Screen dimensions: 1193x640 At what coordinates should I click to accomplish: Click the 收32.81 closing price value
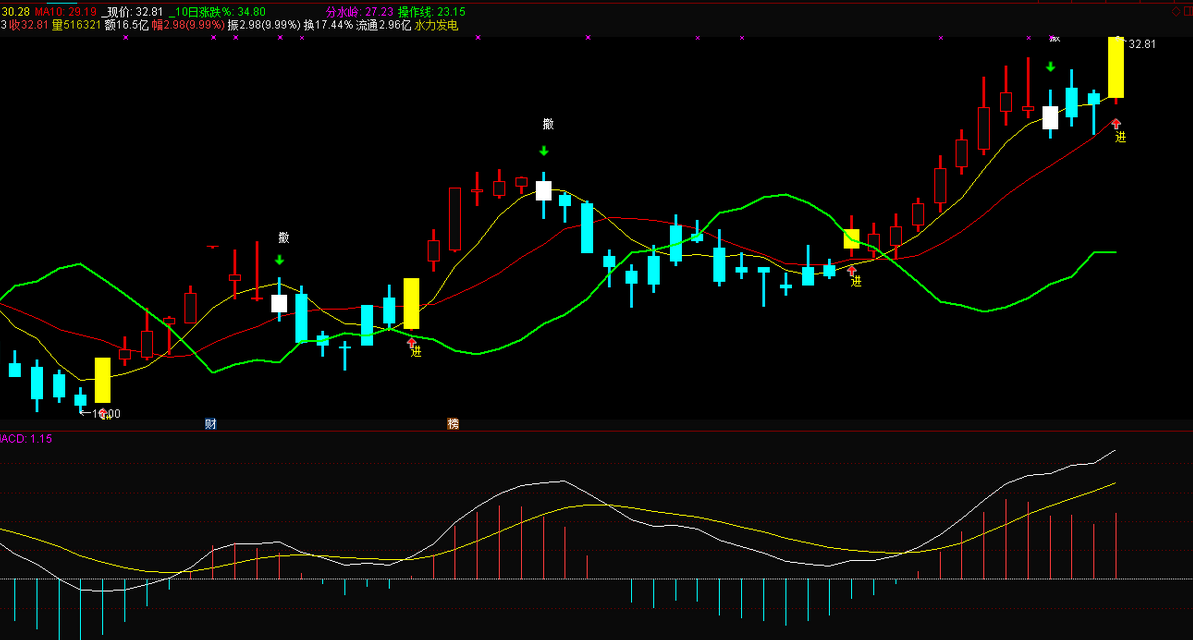coord(29,25)
